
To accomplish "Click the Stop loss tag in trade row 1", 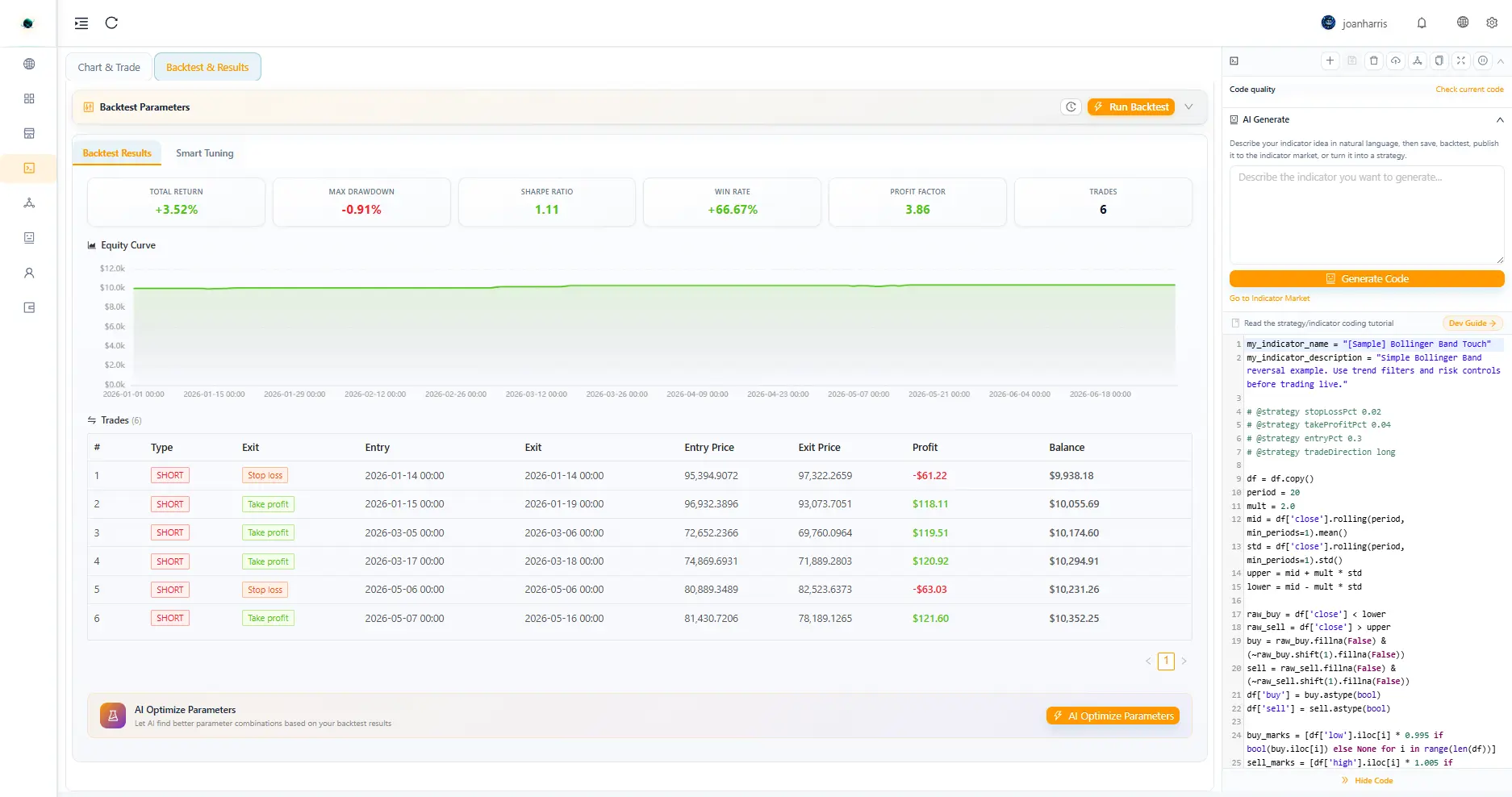I will click(265, 475).
